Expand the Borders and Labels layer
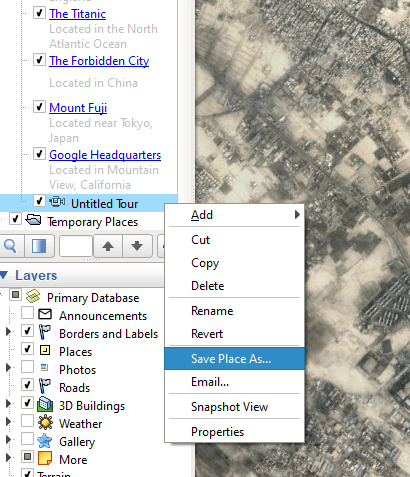Screen dimensions: 410x477 coord(8,332)
